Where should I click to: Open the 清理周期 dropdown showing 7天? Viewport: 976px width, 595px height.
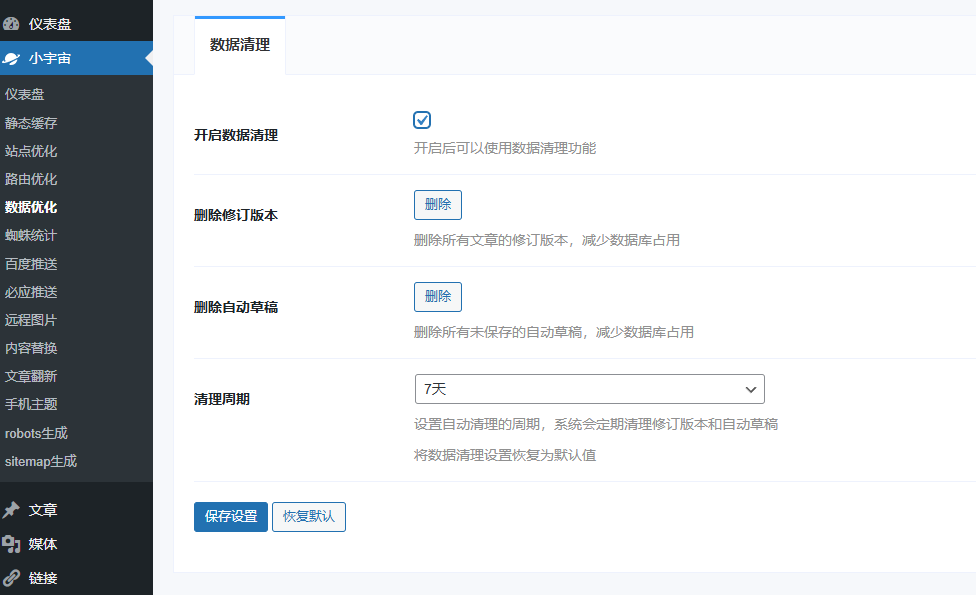[589, 389]
